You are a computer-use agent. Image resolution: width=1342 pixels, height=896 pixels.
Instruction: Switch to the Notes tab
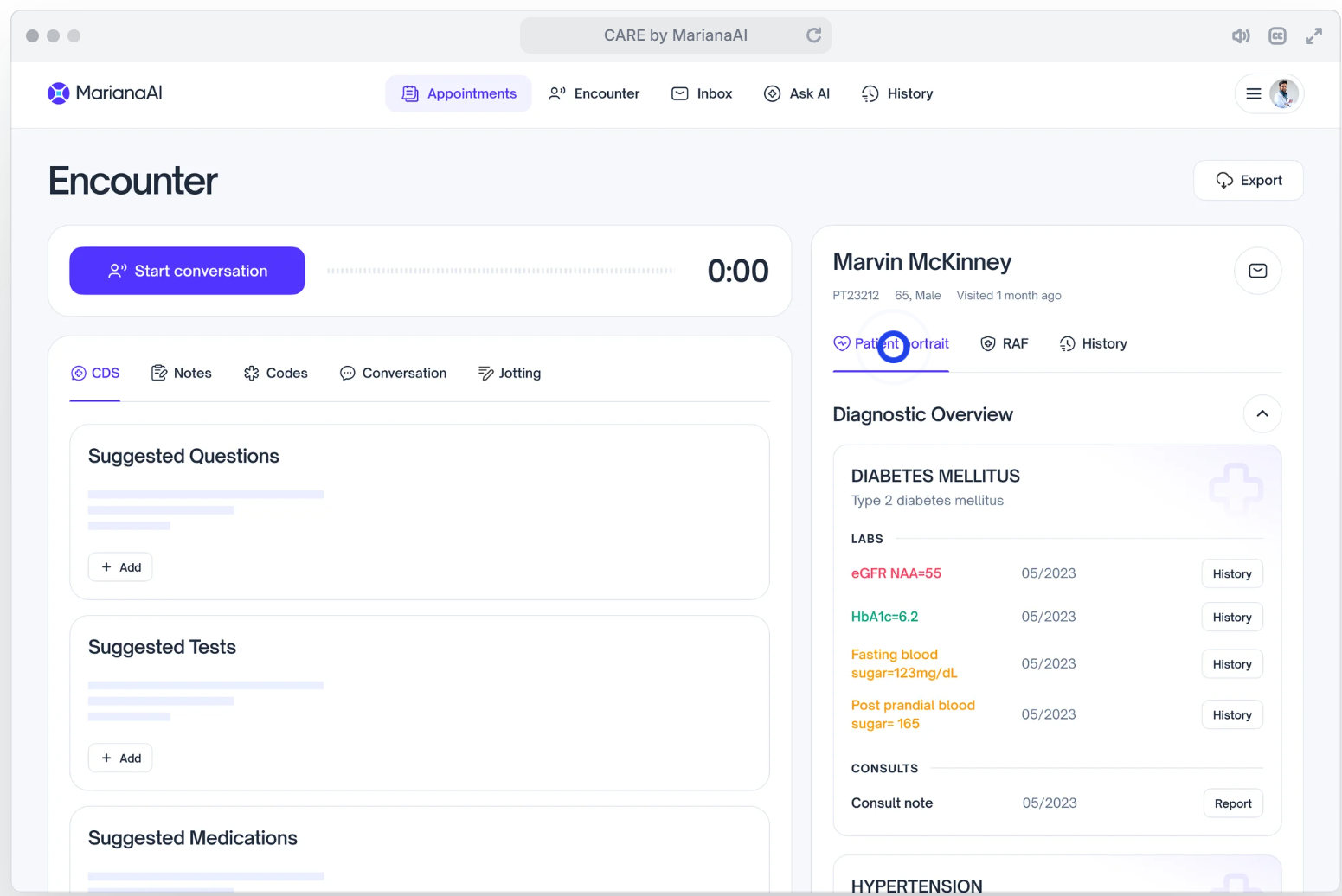point(182,373)
